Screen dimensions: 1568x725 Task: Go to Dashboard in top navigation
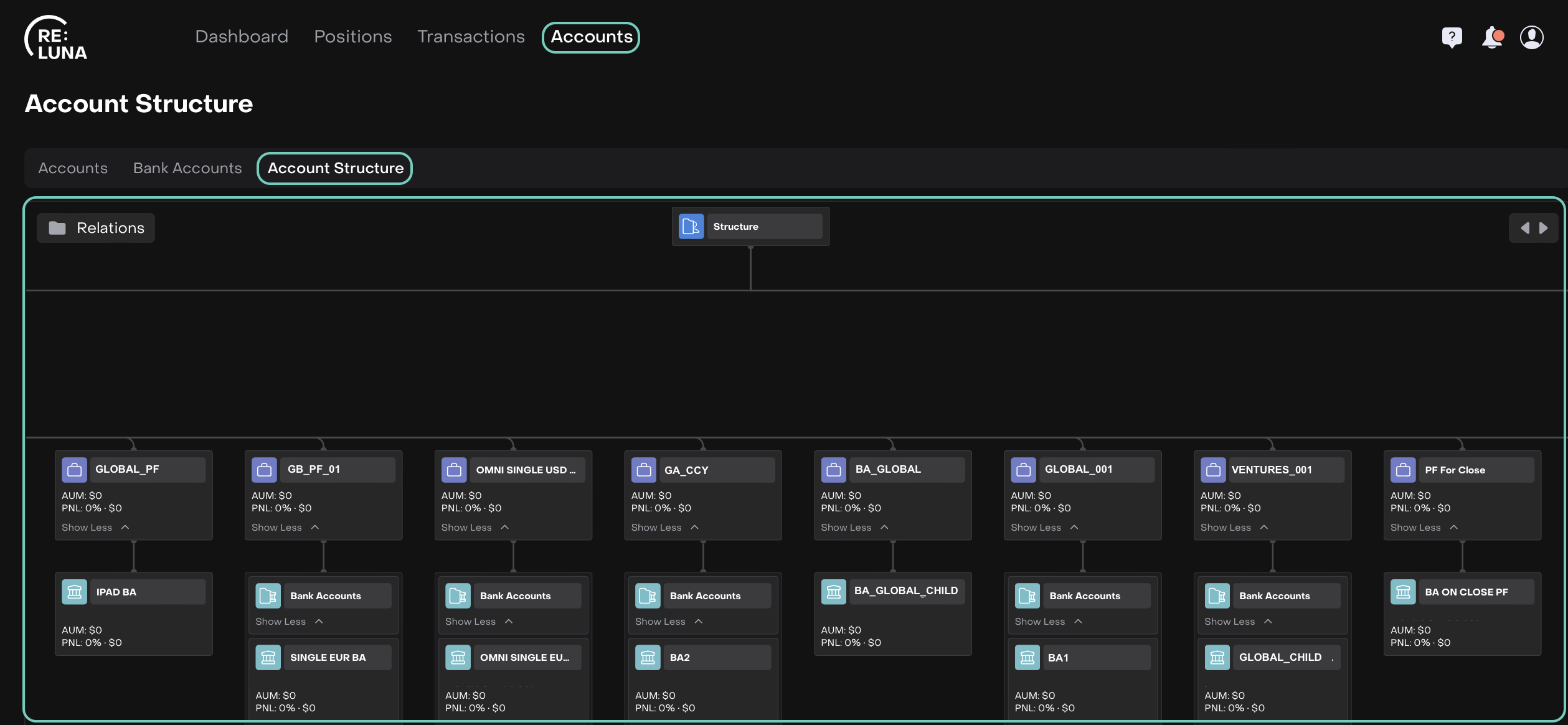[242, 37]
